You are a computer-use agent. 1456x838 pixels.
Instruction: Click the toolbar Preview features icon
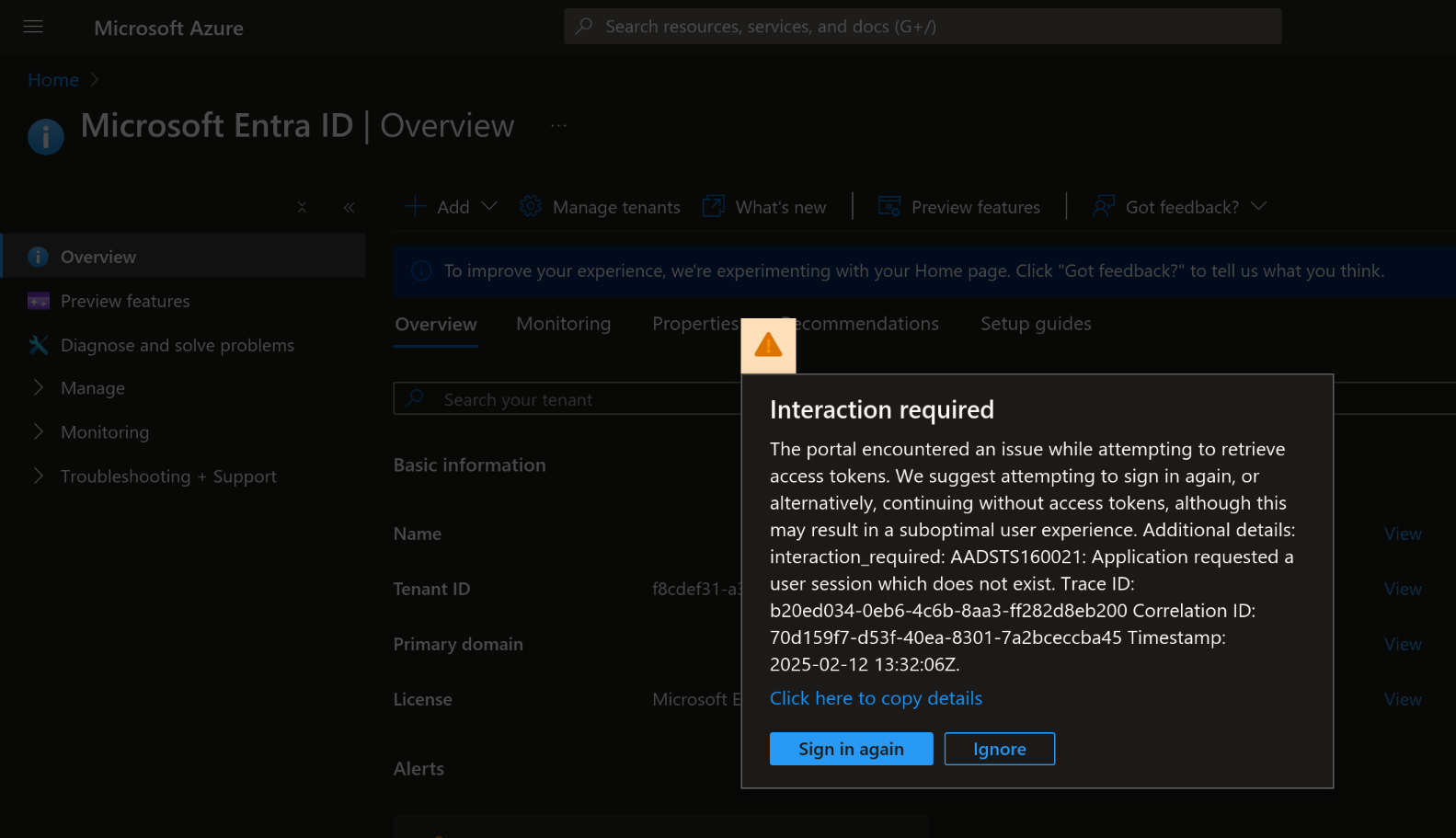coord(889,207)
